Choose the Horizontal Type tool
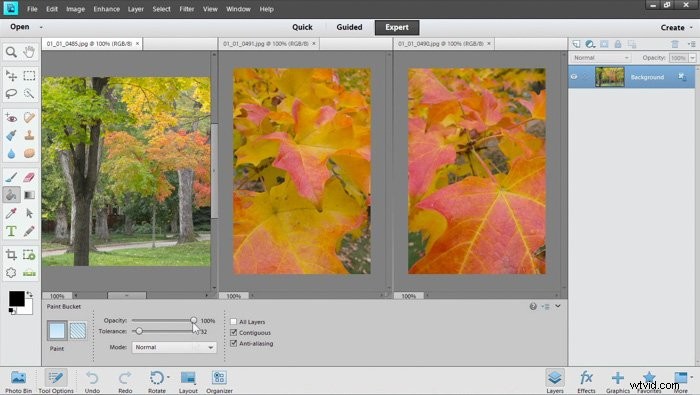This screenshot has height=395, width=700. tap(11, 231)
